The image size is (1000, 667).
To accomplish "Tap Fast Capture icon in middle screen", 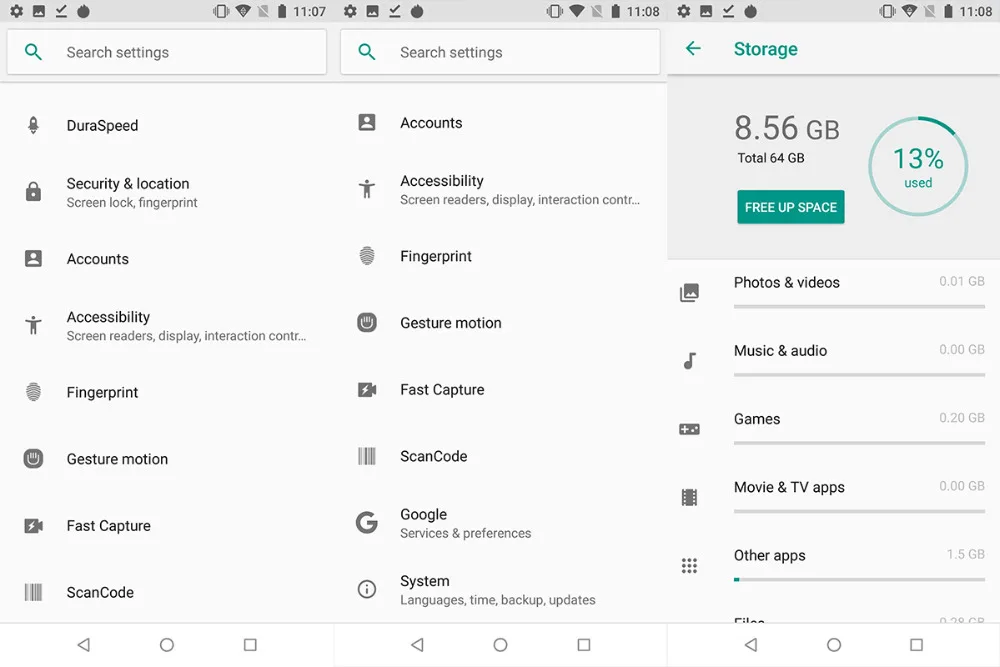I will pos(367,390).
